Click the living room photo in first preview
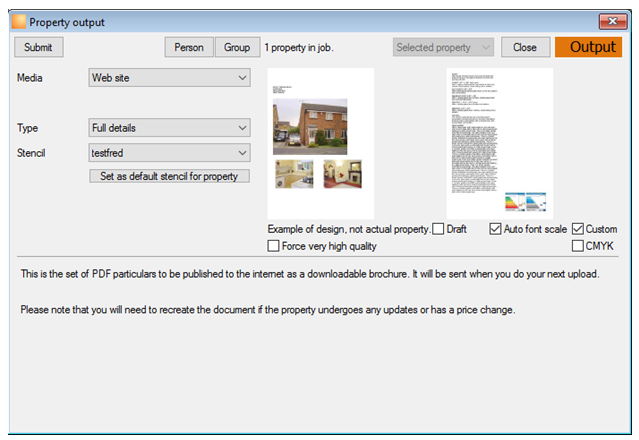This screenshot has height=440, width=639. point(342,174)
